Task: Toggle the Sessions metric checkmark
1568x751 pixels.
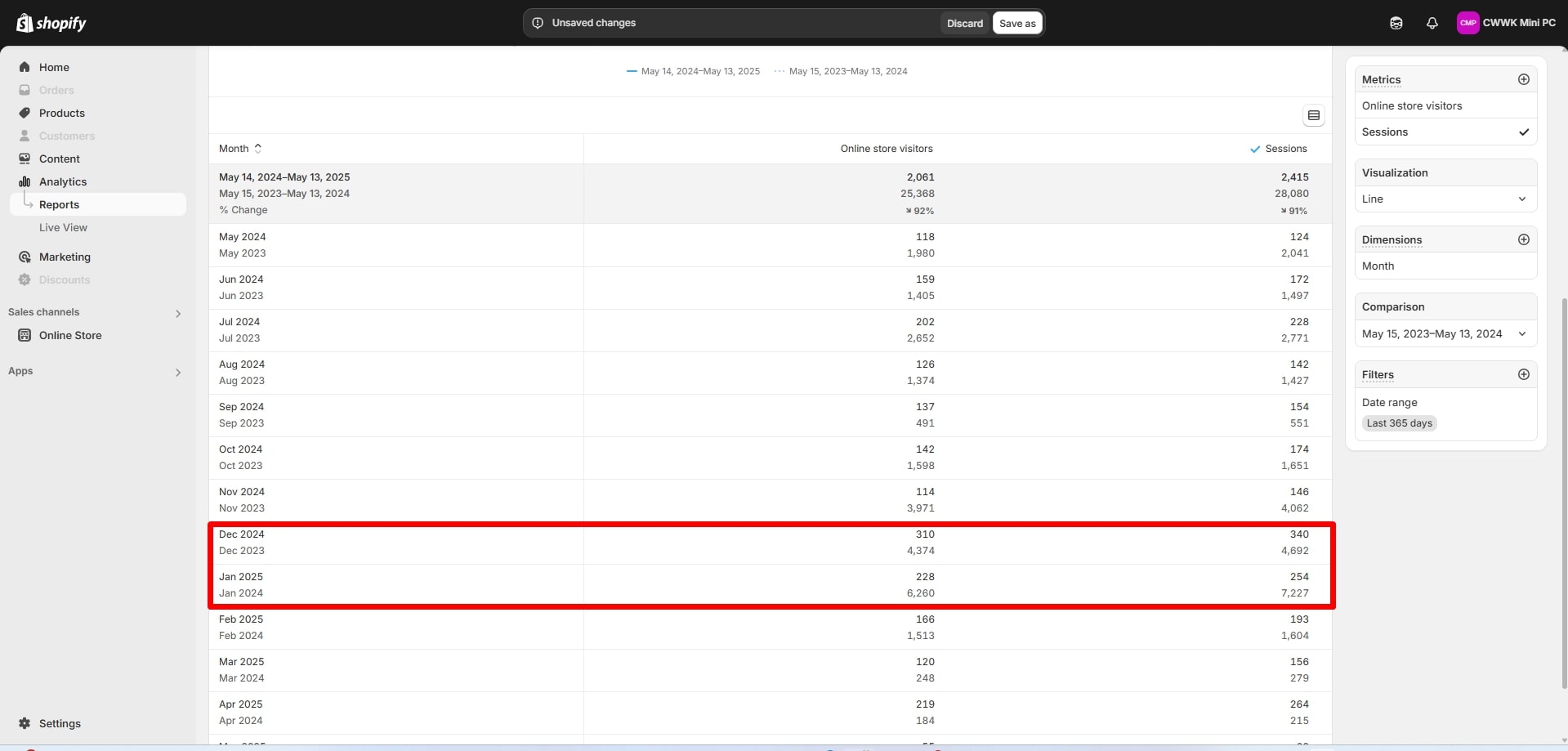Action: coord(1523,132)
